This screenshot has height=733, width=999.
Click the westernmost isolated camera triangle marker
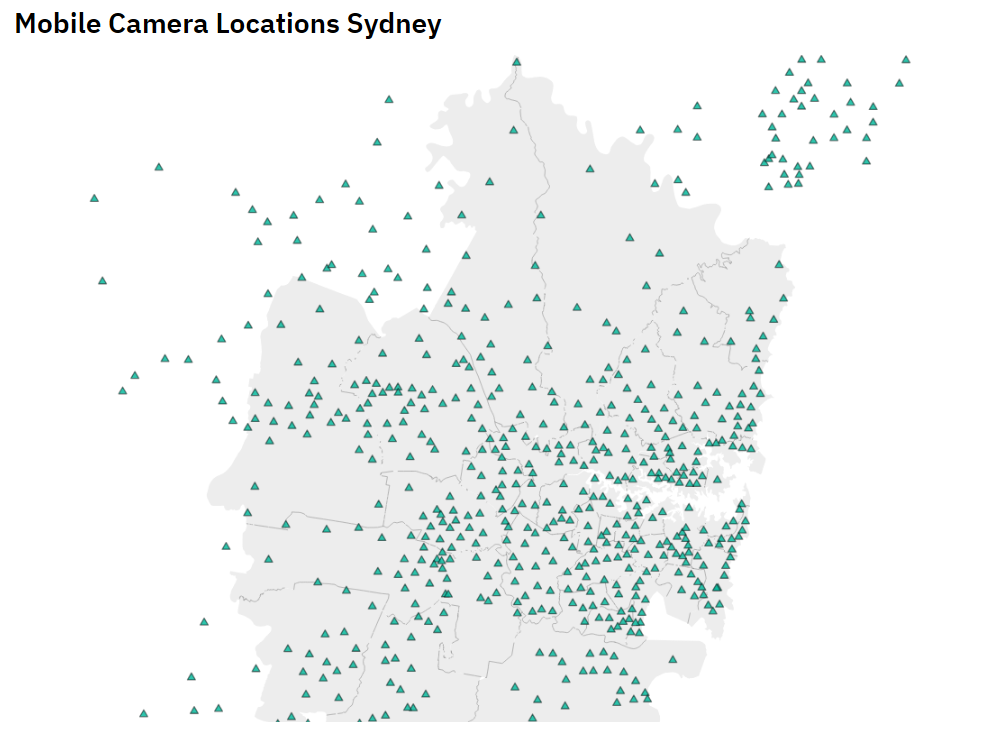tap(95, 198)
